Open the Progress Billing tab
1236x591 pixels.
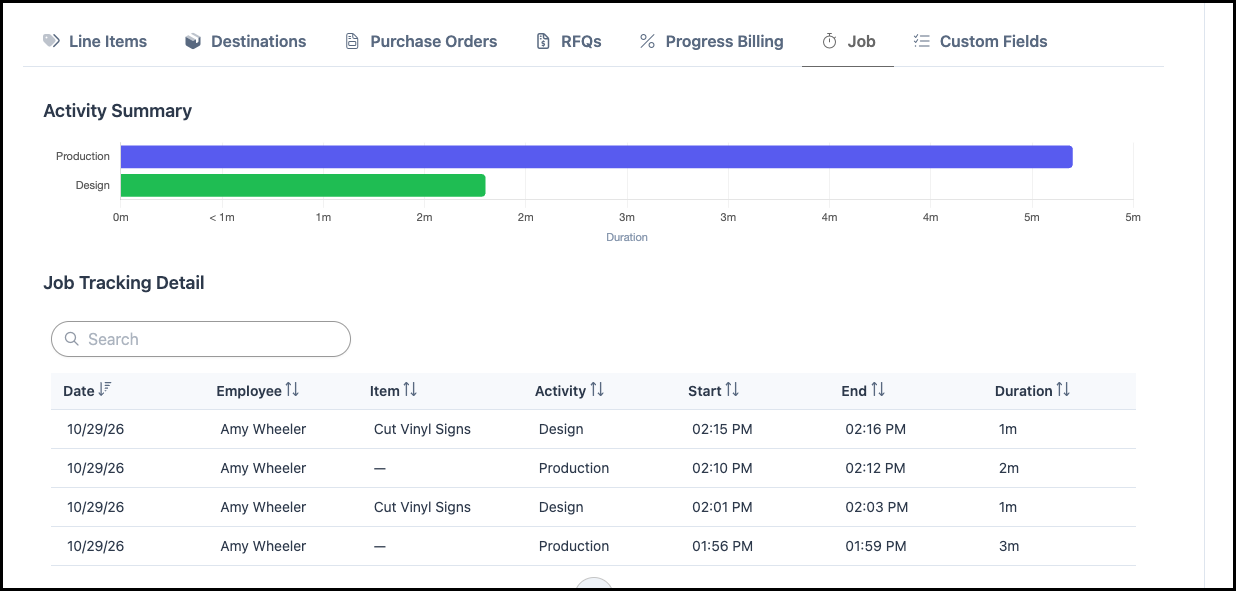(711, 41)
